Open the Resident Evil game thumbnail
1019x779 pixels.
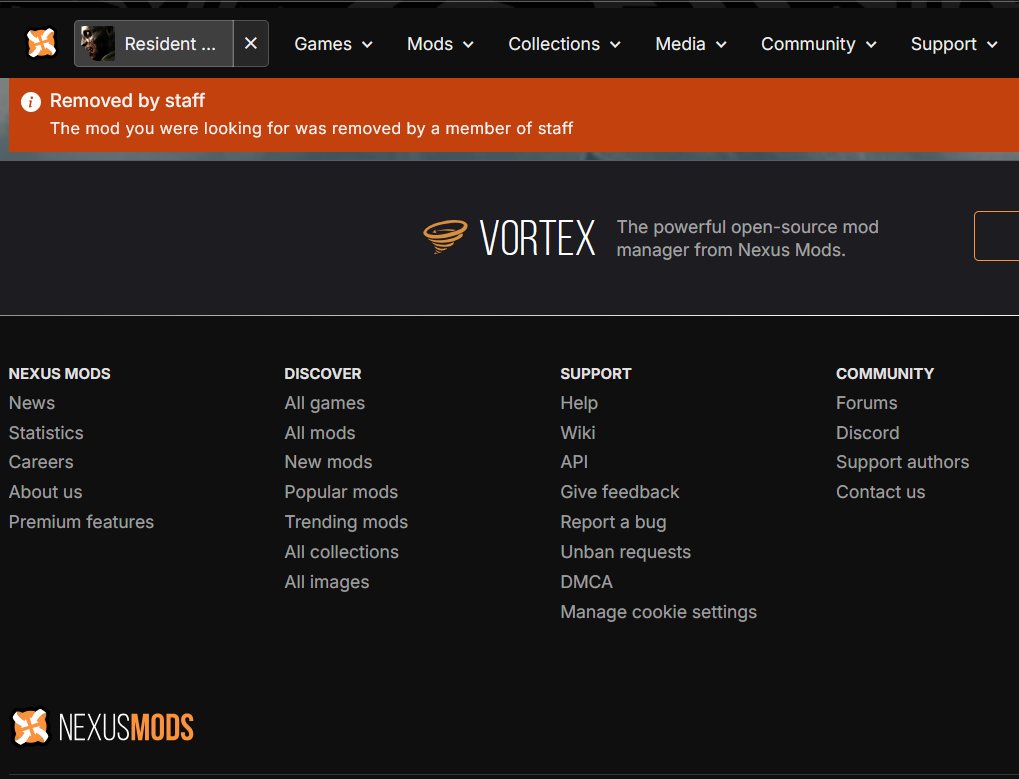click(97, 44)
